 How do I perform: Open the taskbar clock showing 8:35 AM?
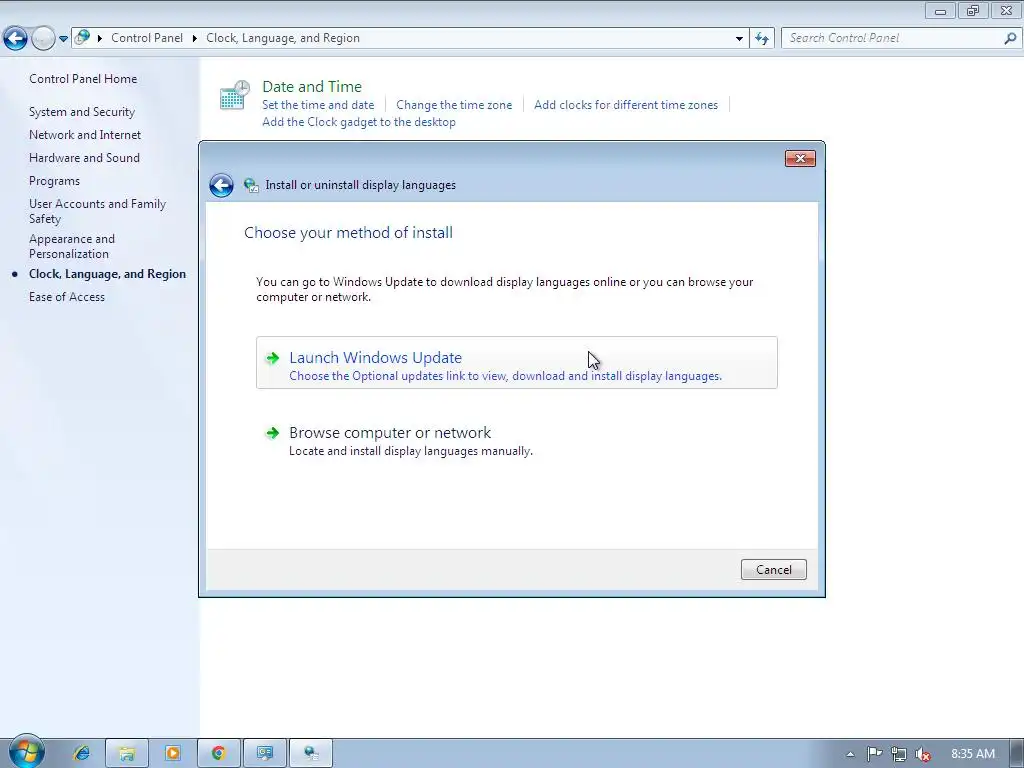click(x=972, y=754)
